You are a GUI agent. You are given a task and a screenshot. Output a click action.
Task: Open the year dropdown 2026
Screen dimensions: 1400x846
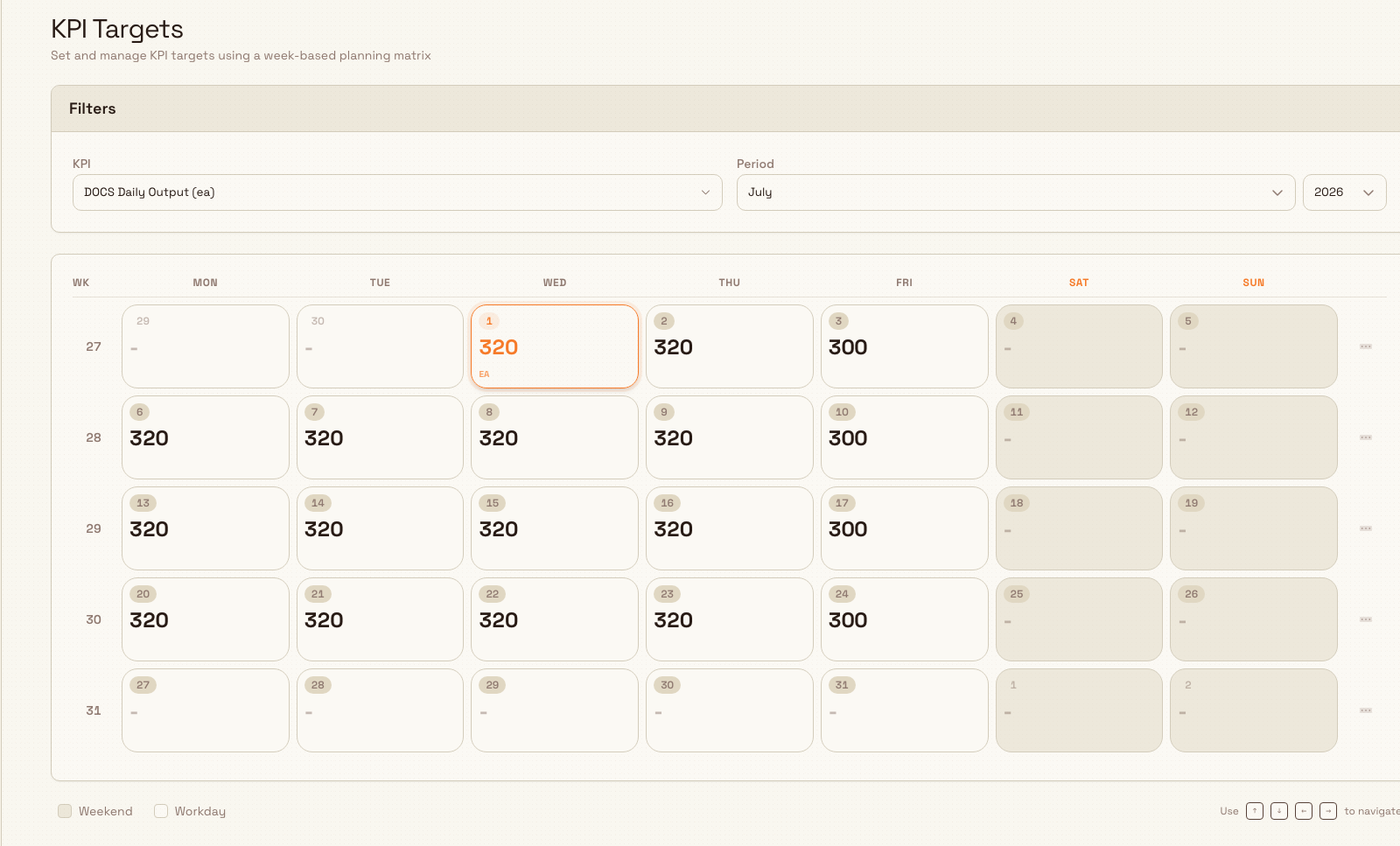[1345, 192]
